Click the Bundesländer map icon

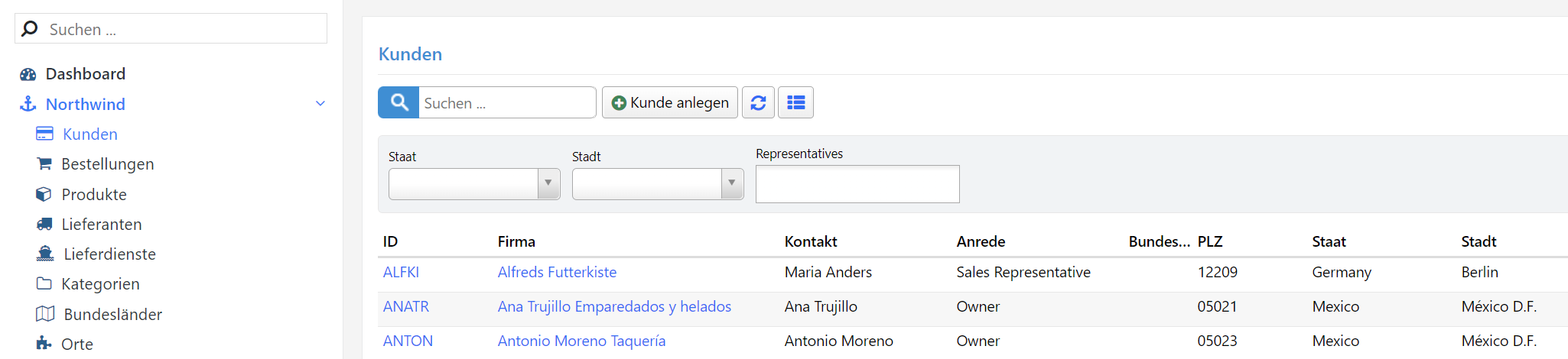[45, 314]
